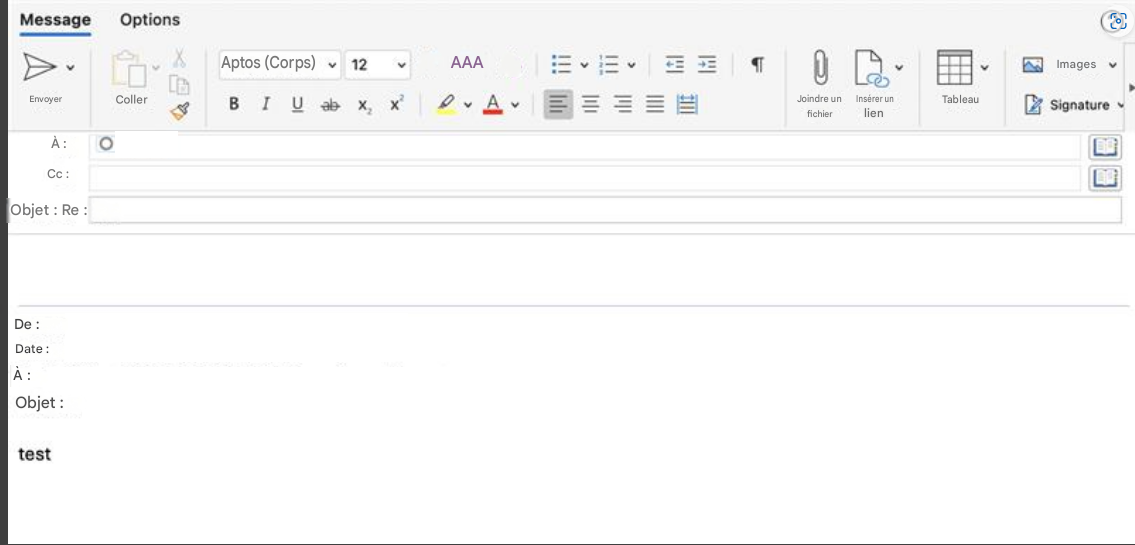Click the Tableau grid icon
Viewport: 1135px width, 545px height.
coord(954,67)
